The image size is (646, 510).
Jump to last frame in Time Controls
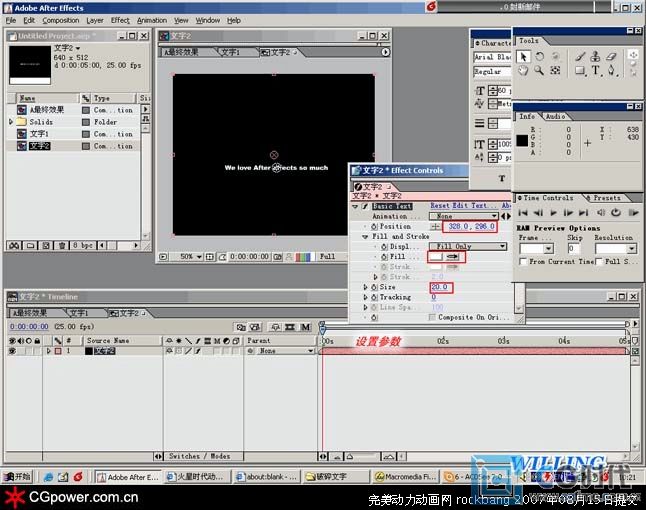(x=583, y=213)
